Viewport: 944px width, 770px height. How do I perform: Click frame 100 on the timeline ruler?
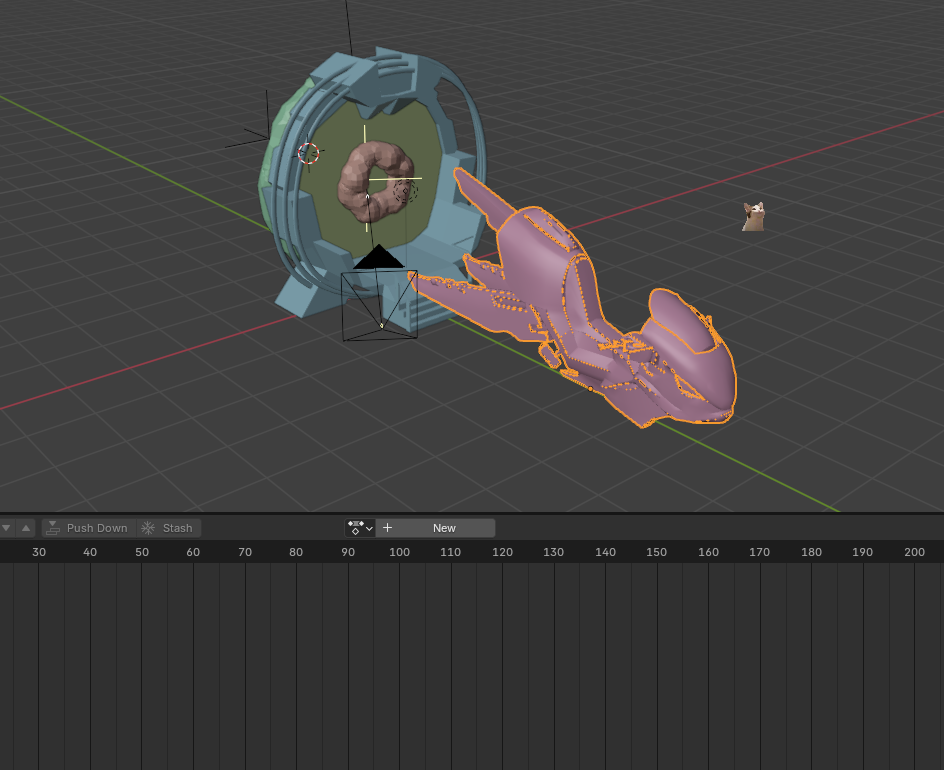(x=399, y=551)
